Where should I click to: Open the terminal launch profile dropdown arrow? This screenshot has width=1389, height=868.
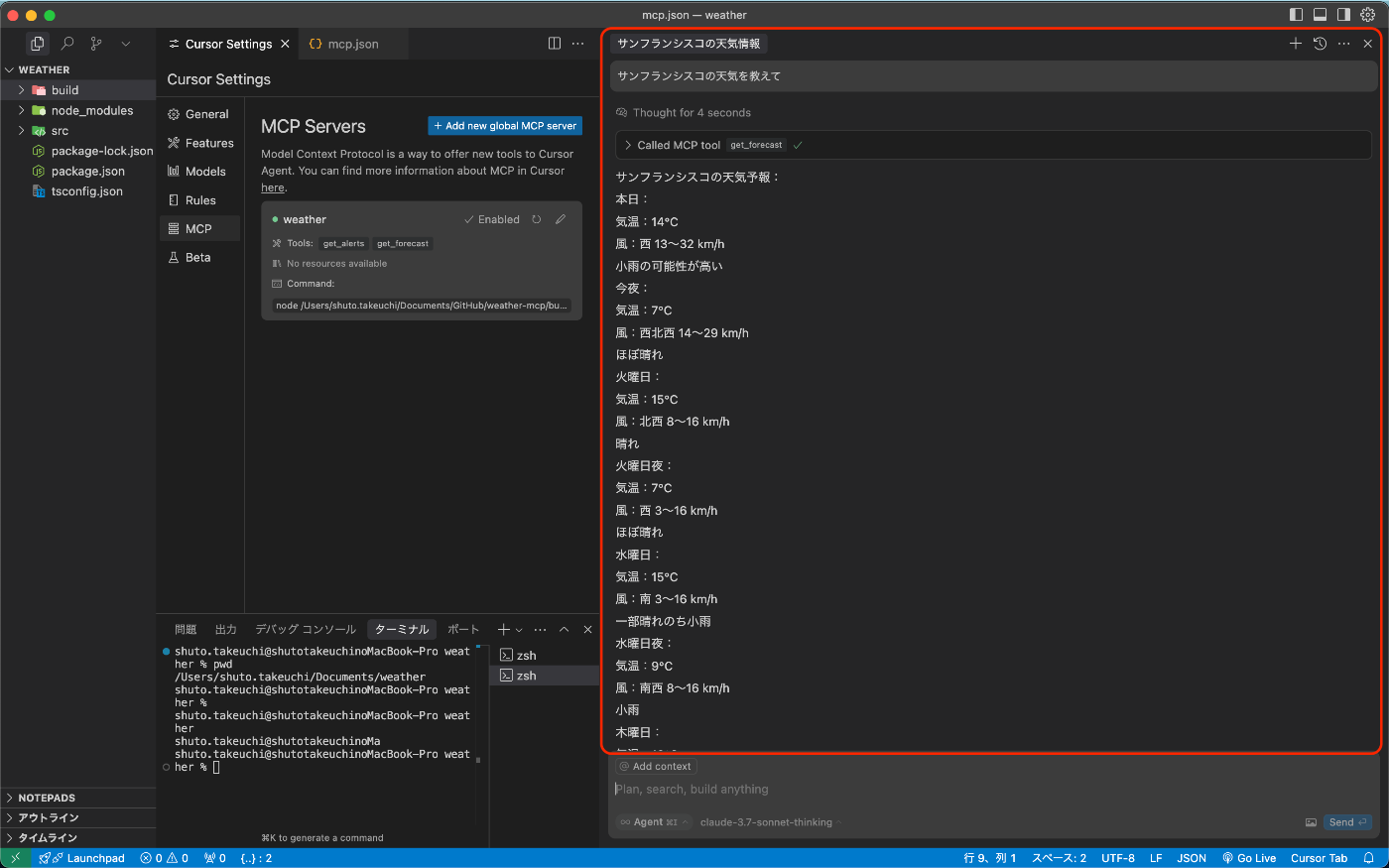point(519,630)
